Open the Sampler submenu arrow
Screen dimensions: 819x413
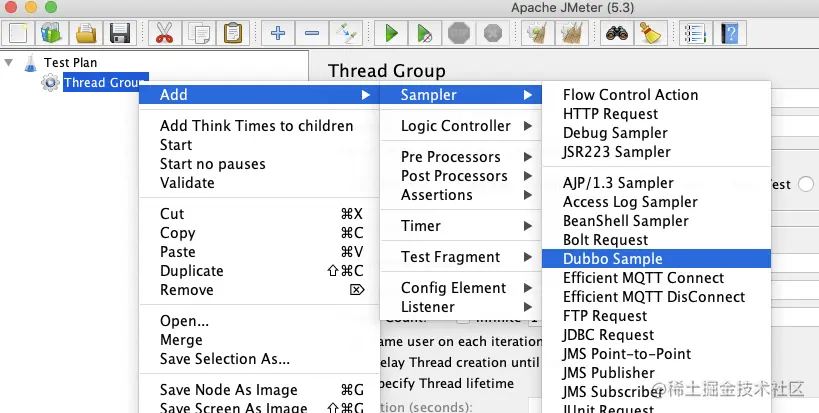[528, 95]
